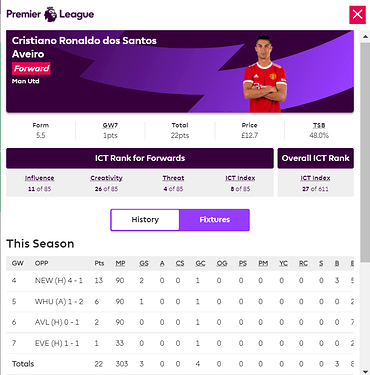Click the Premier League lion logo
The image size is (370, 375).
point(51,14)
